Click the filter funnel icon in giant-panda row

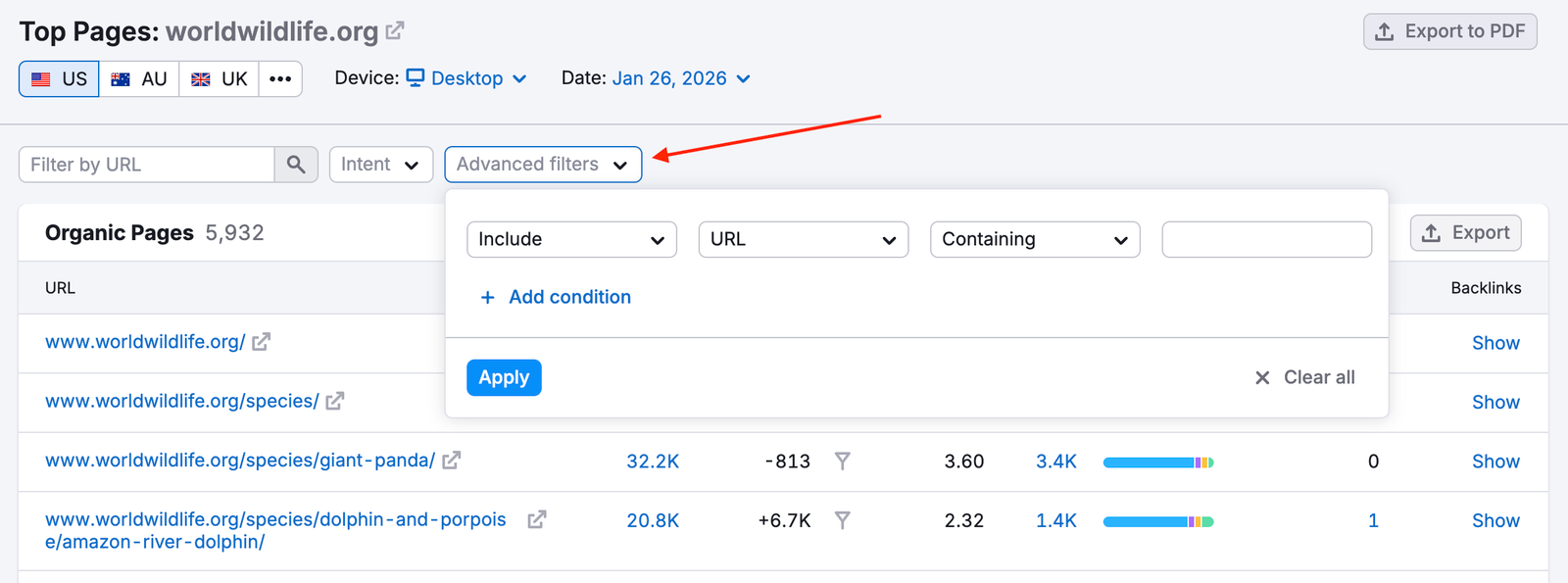coord(842,462)
